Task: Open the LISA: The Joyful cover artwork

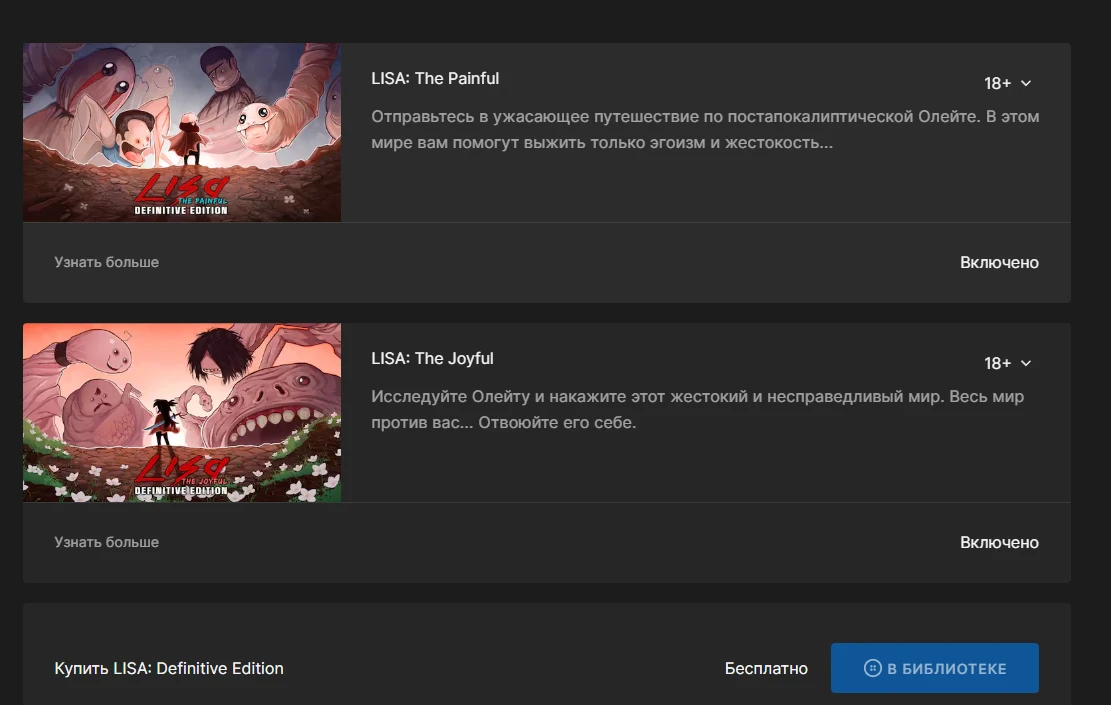Action: click(x=182, y=412)
